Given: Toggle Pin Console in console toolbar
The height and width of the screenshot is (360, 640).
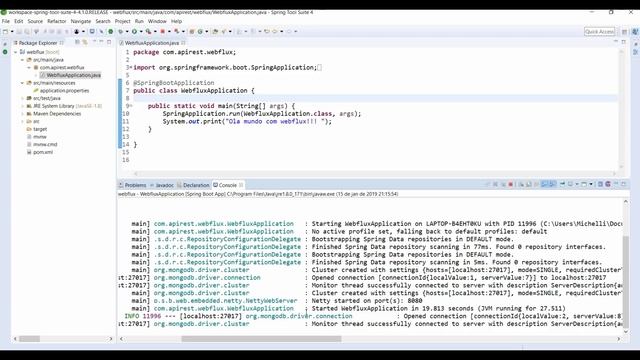Looking at the screenshot, I should click(562, 184).
